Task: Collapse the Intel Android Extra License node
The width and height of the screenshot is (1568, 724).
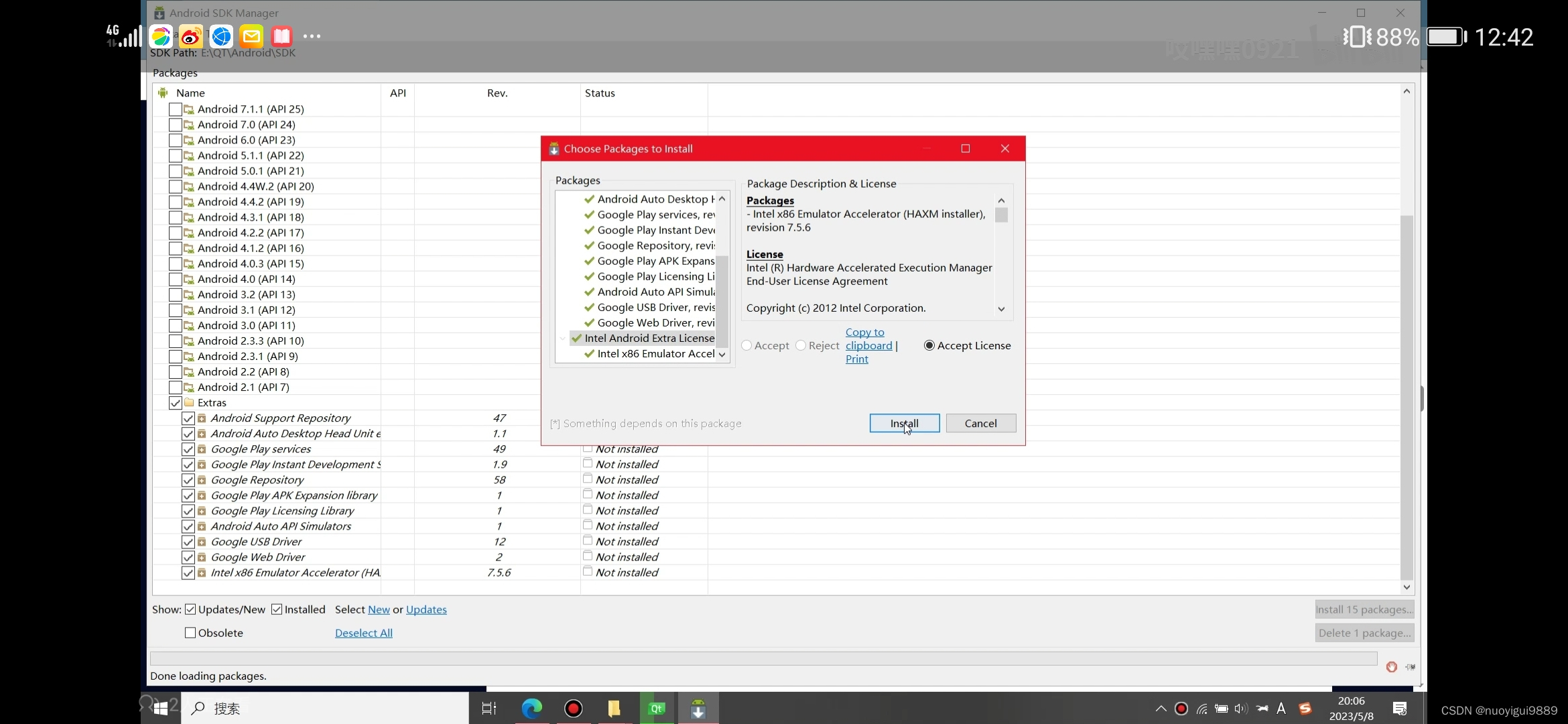Action: [563, 339]
